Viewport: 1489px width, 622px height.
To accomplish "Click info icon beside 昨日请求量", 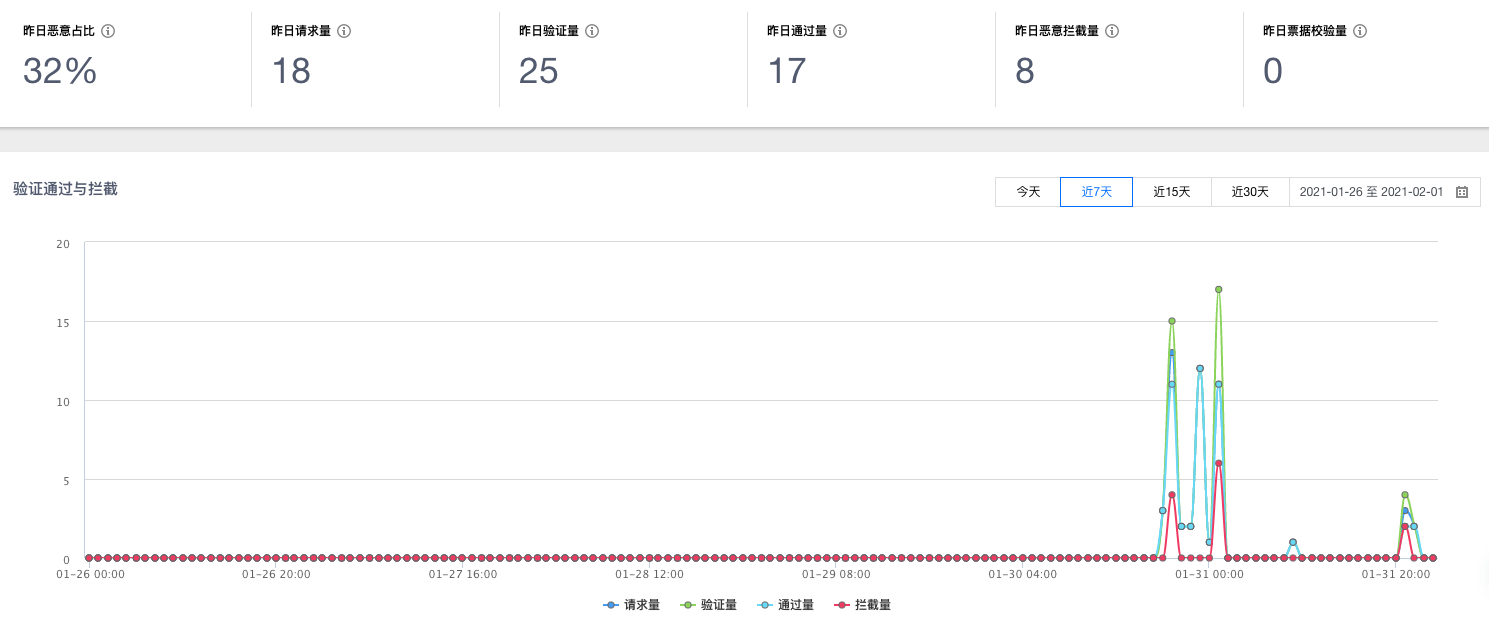I will pos(344,31).
